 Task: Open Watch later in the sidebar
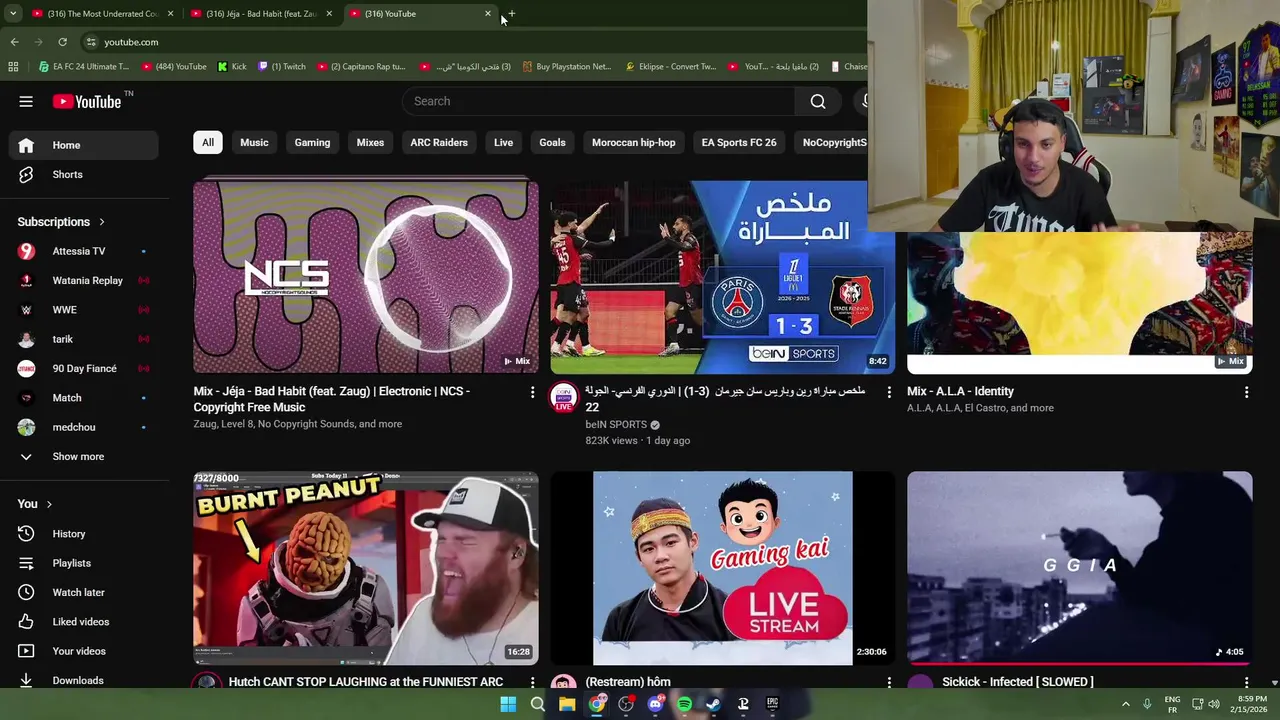coord(84,592)
